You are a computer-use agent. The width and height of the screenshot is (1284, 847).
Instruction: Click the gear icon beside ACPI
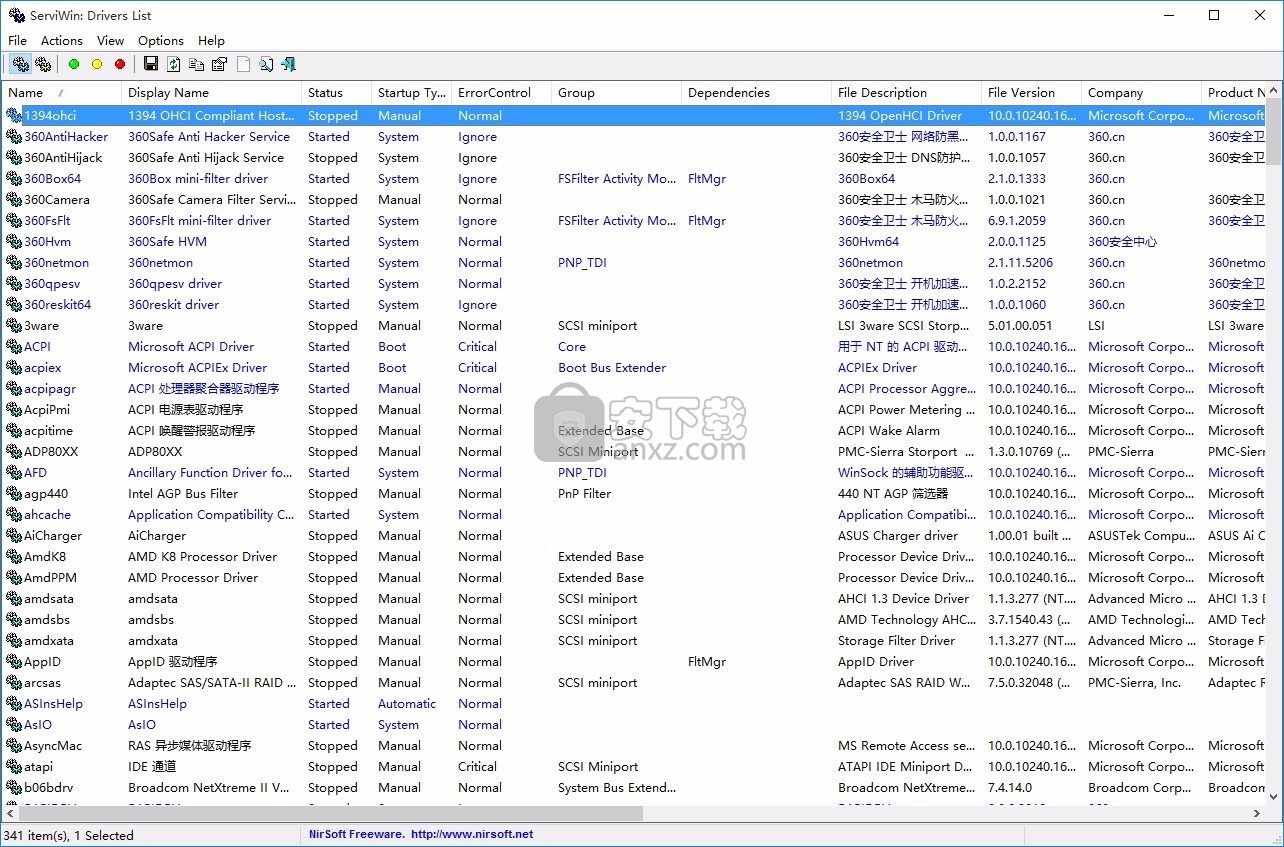tap(14, 347)
